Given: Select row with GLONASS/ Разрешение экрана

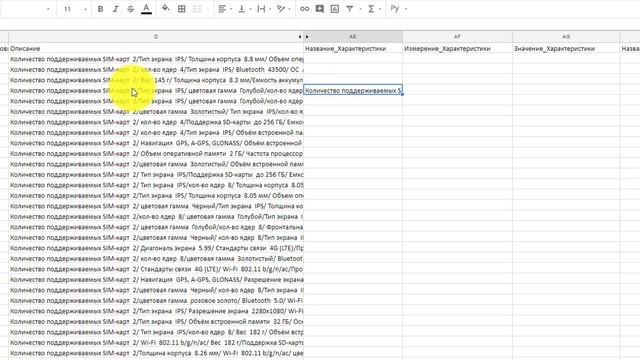Looking at the screenshot, I should (x=156, y=280).
